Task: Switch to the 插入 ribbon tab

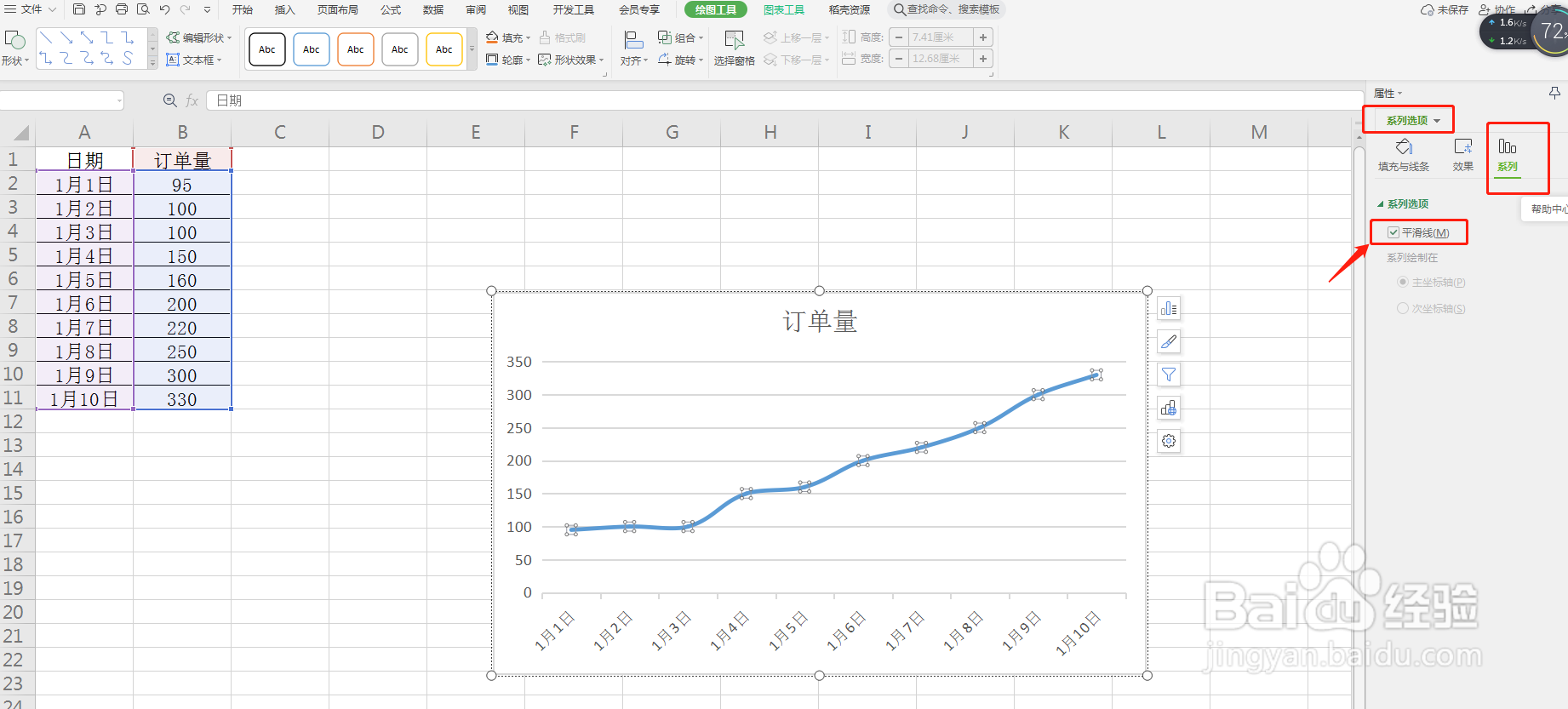Action: click(x=284, y=9)
